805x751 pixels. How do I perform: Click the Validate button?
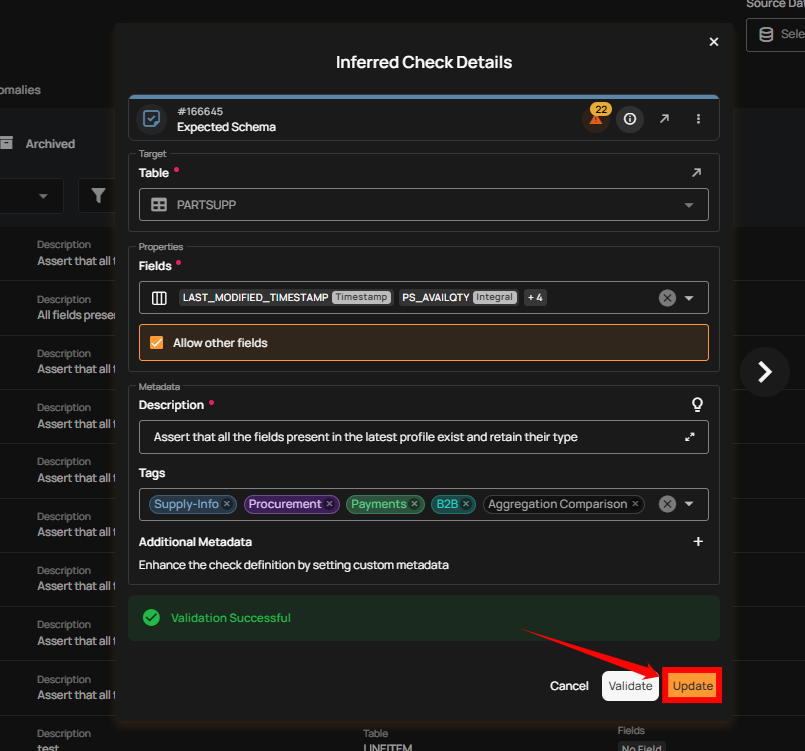tap(630, 686)
